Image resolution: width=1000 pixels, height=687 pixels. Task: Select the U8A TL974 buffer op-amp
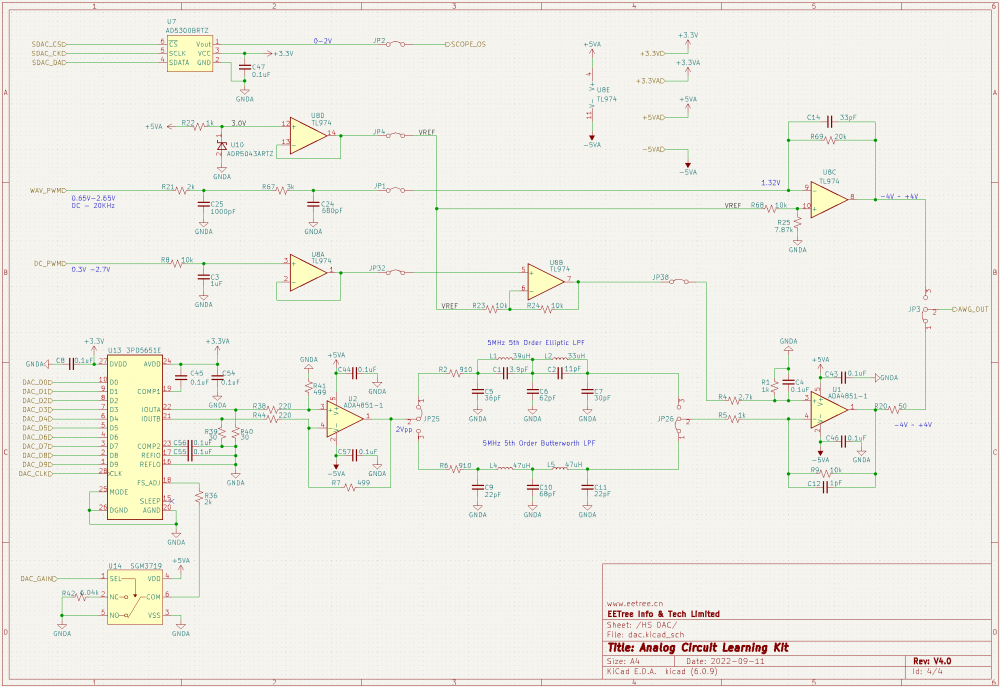[309, 272]
